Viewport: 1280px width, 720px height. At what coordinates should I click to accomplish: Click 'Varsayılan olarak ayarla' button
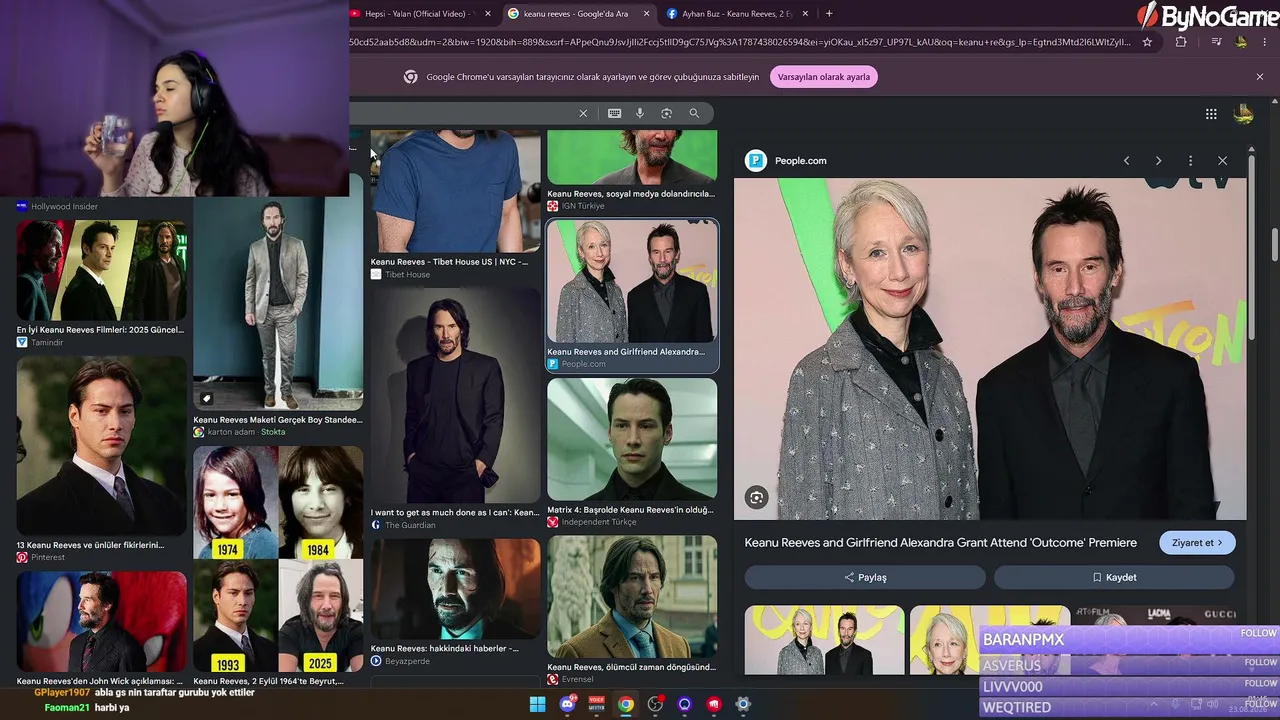824,77
